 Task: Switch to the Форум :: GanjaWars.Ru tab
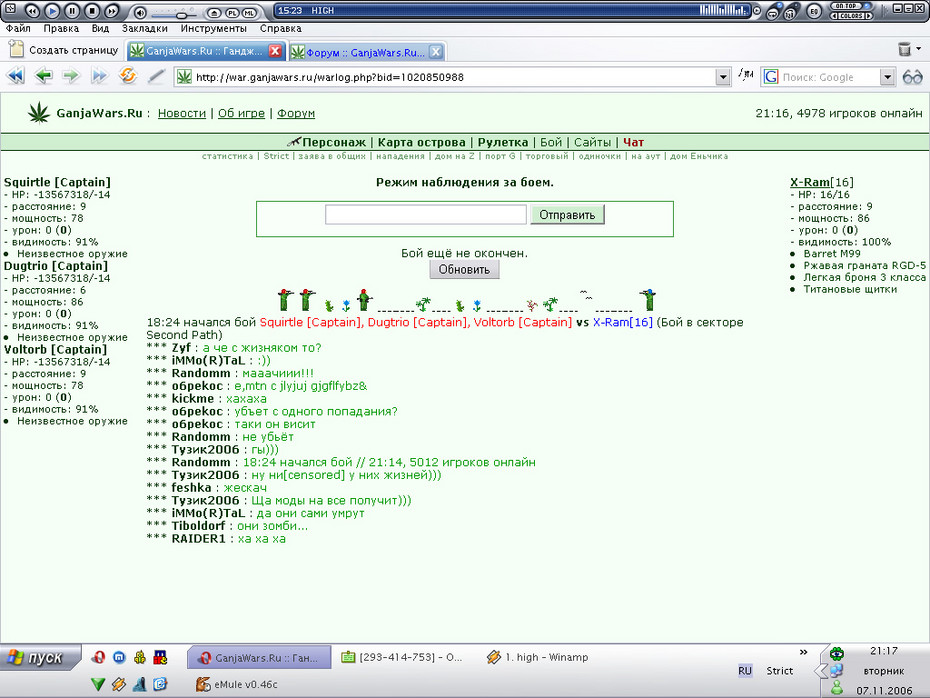(365, 52)
